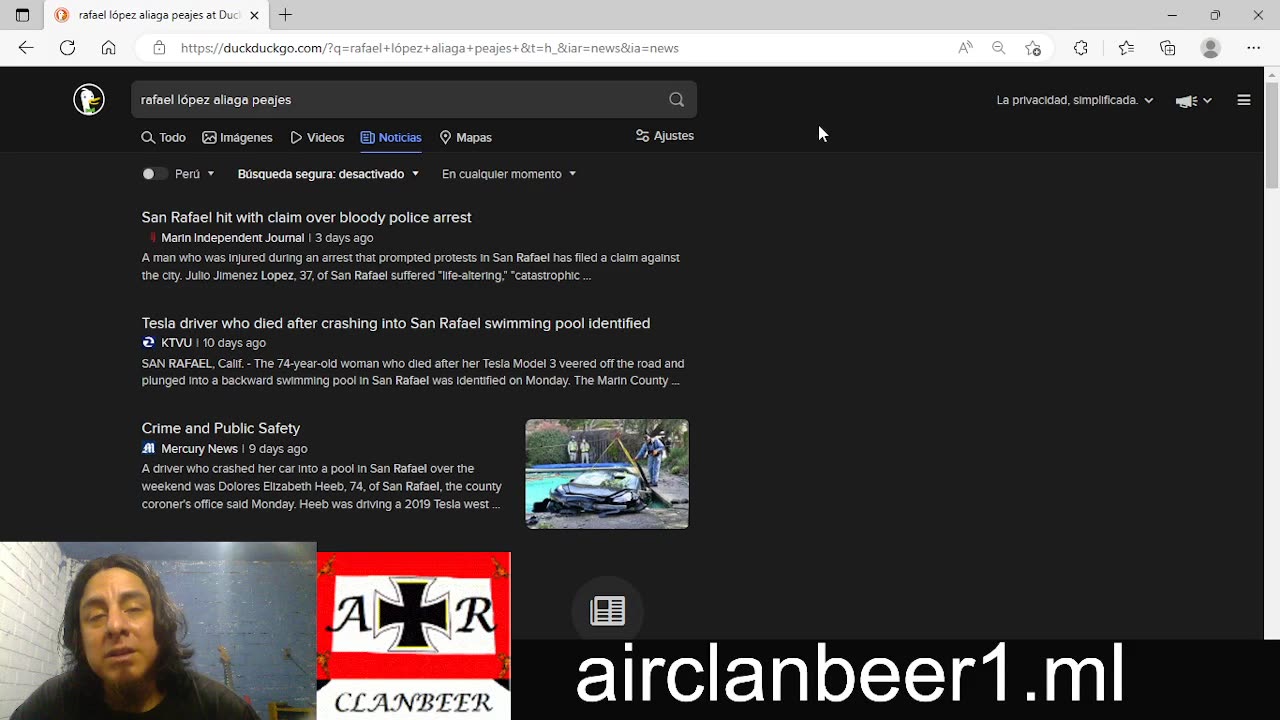
Task: Open Tesla driver swimming pool article
Action: 396,323
